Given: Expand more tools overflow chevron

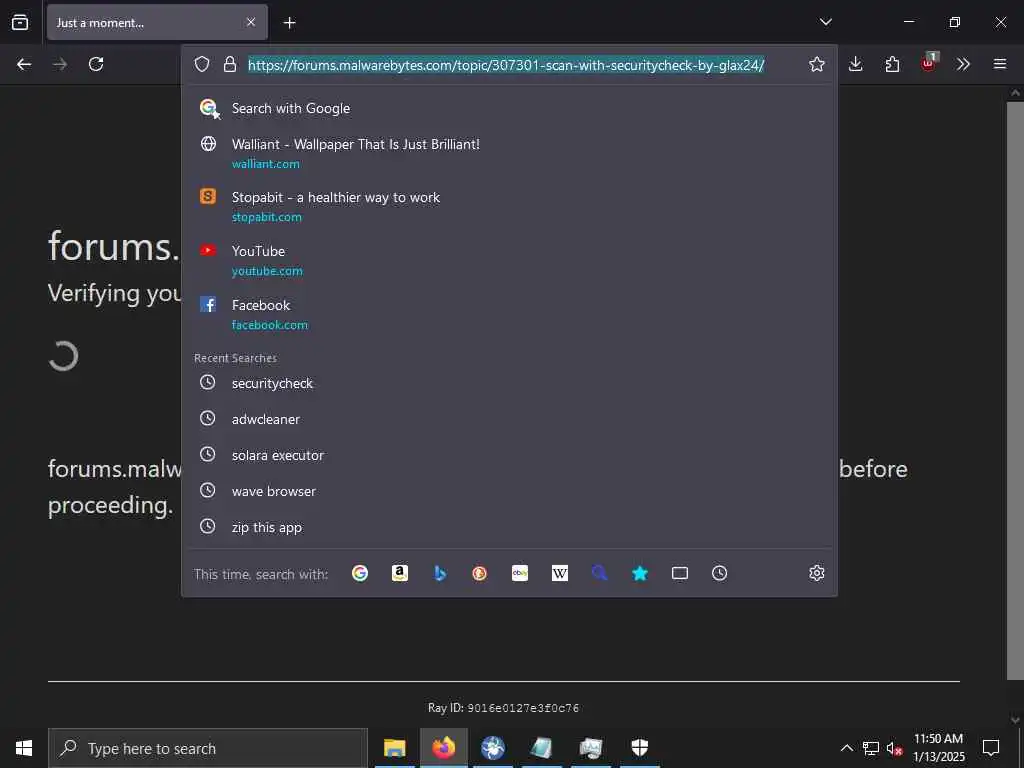Looking at the screenshot, I should point(963,64).
